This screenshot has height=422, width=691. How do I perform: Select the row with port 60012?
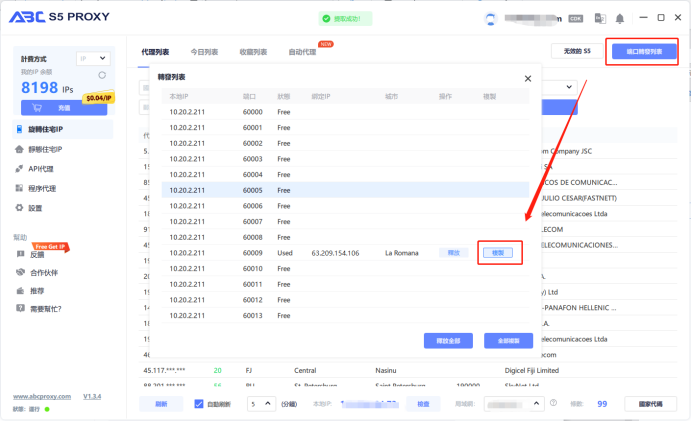click(345, 300)
